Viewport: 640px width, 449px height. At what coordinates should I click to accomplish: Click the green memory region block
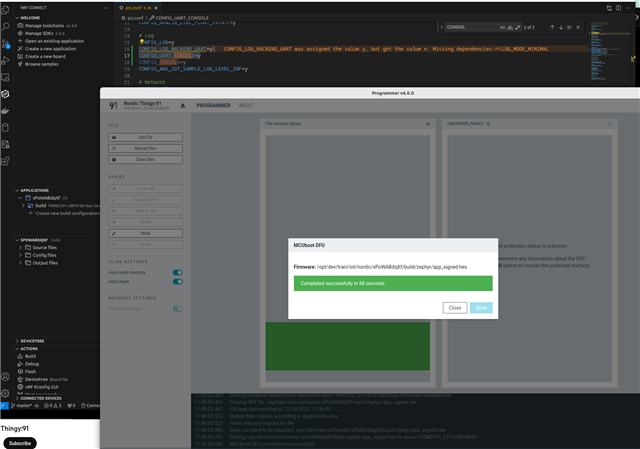pyautogui.click(x=347, y=346)
